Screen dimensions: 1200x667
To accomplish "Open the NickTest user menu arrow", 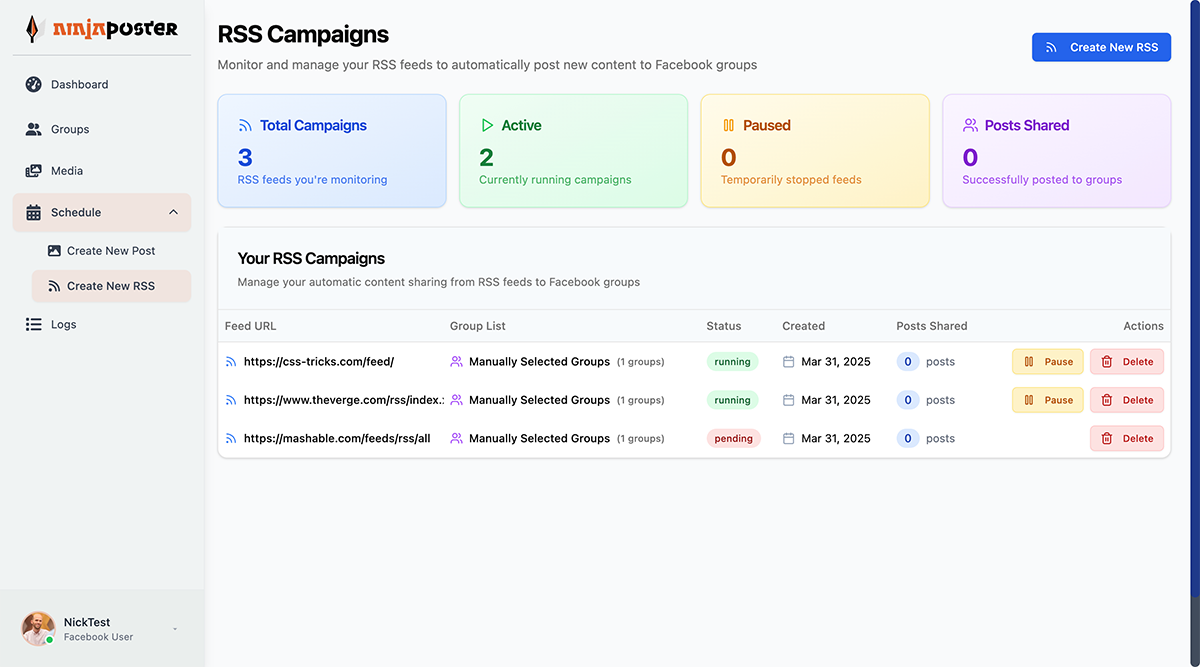I will click(x=175, y=629).
